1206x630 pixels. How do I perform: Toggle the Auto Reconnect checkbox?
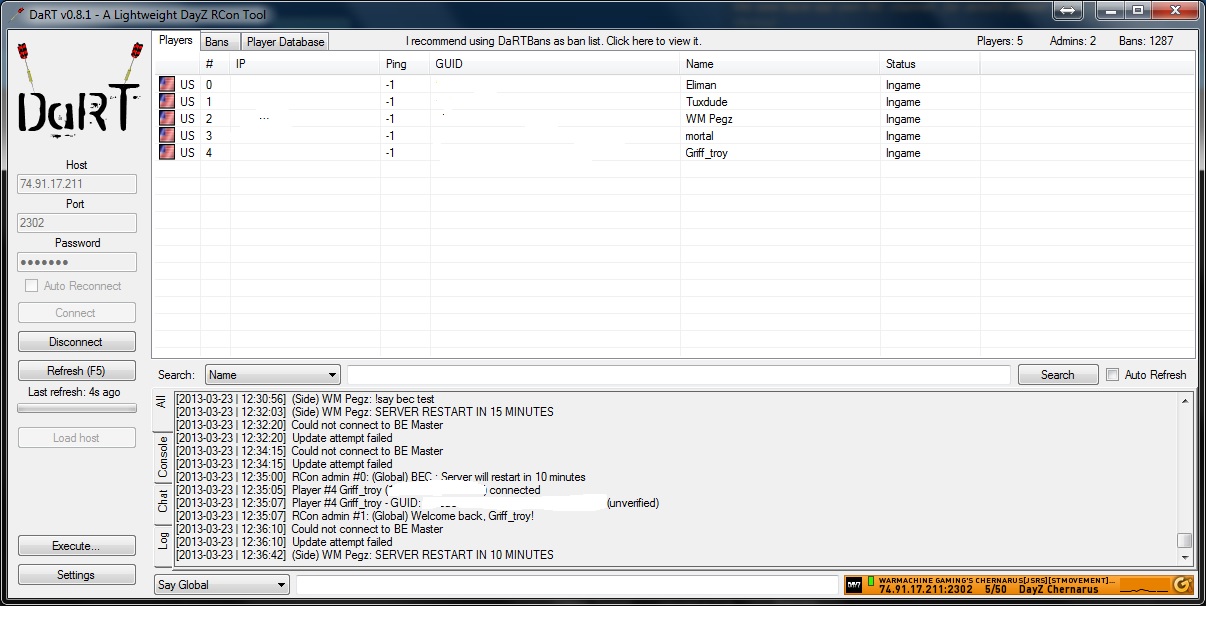pyautogui.click(x=32, y=286)
